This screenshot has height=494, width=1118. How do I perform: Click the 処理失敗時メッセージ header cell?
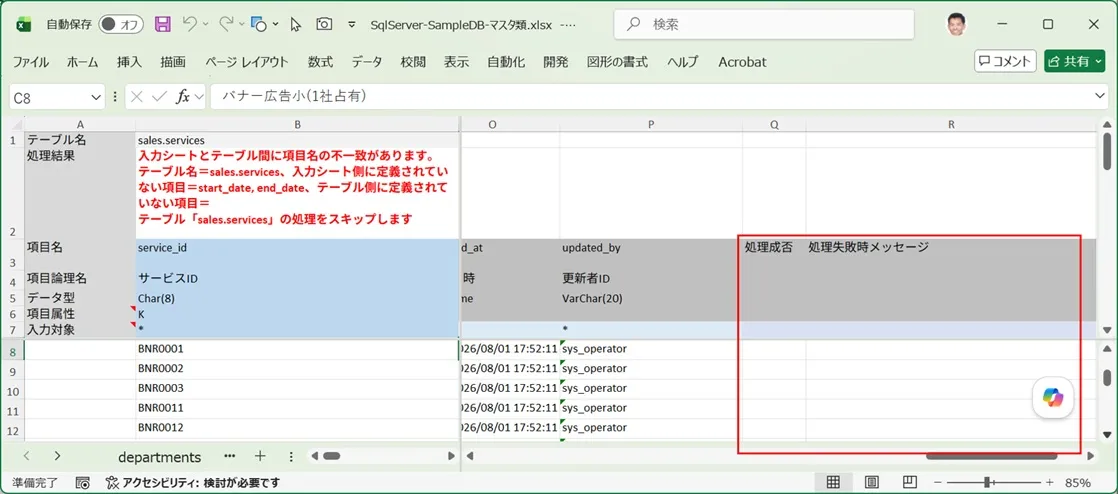[951, 255]
